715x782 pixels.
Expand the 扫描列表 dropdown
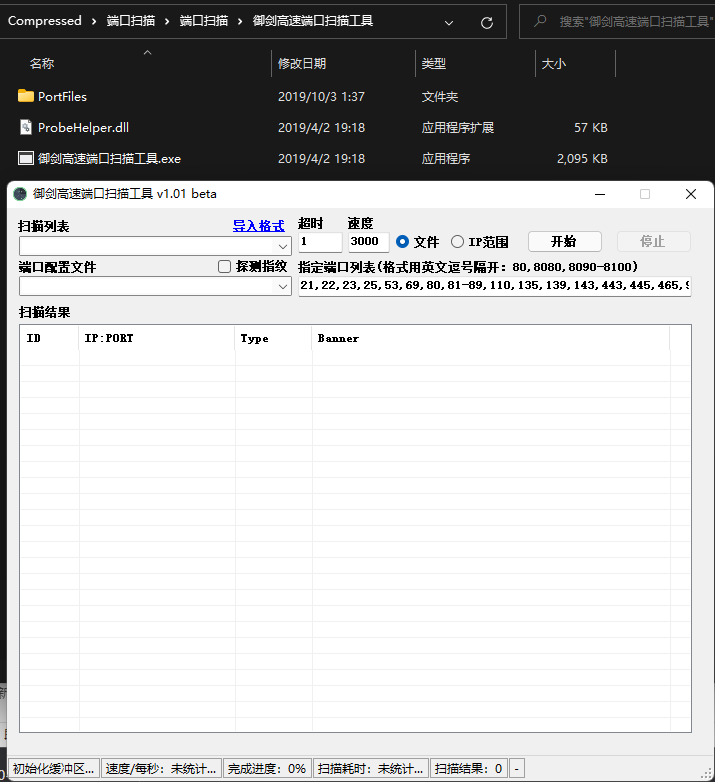point(283,246)
